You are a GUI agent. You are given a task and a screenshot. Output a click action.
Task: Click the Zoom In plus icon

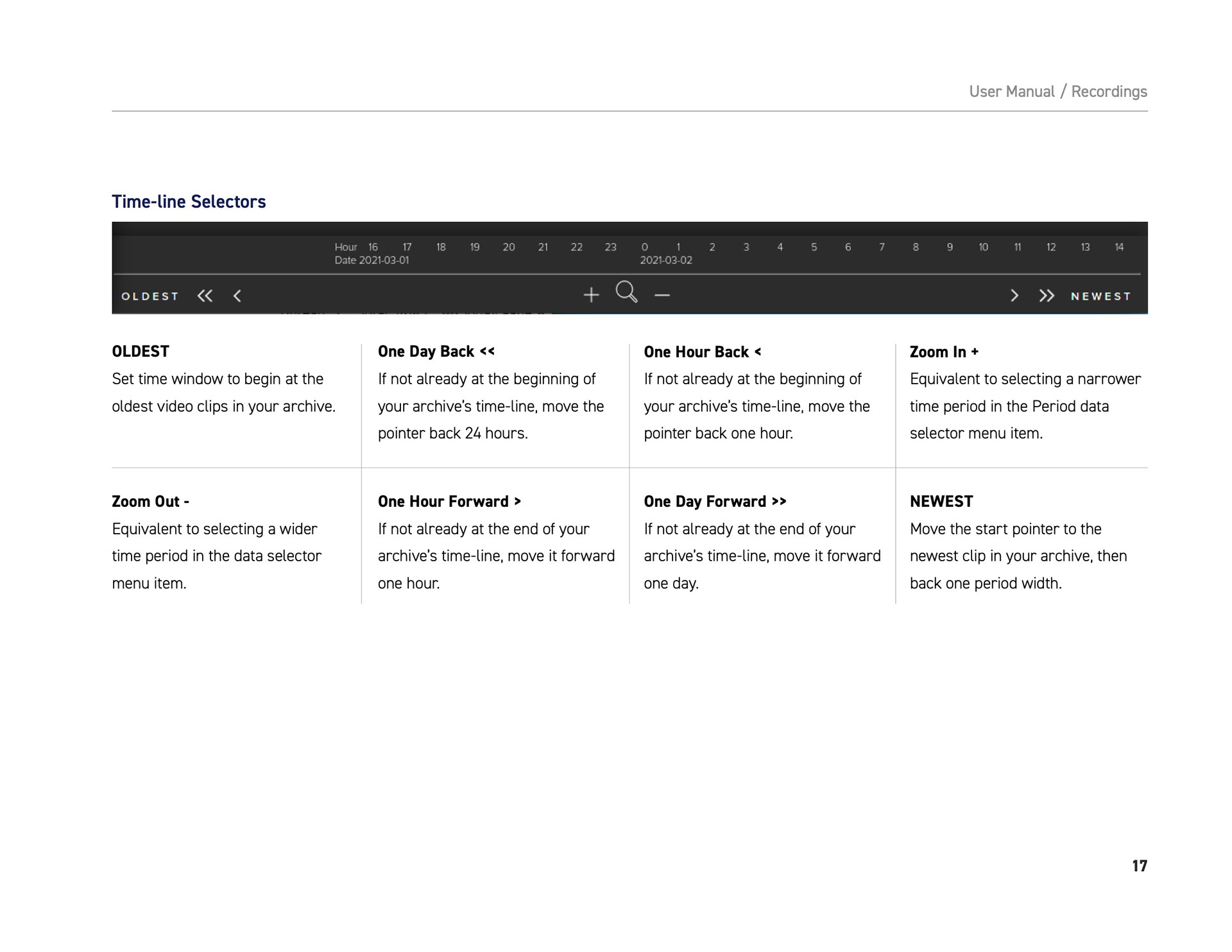tap(591, 295)
